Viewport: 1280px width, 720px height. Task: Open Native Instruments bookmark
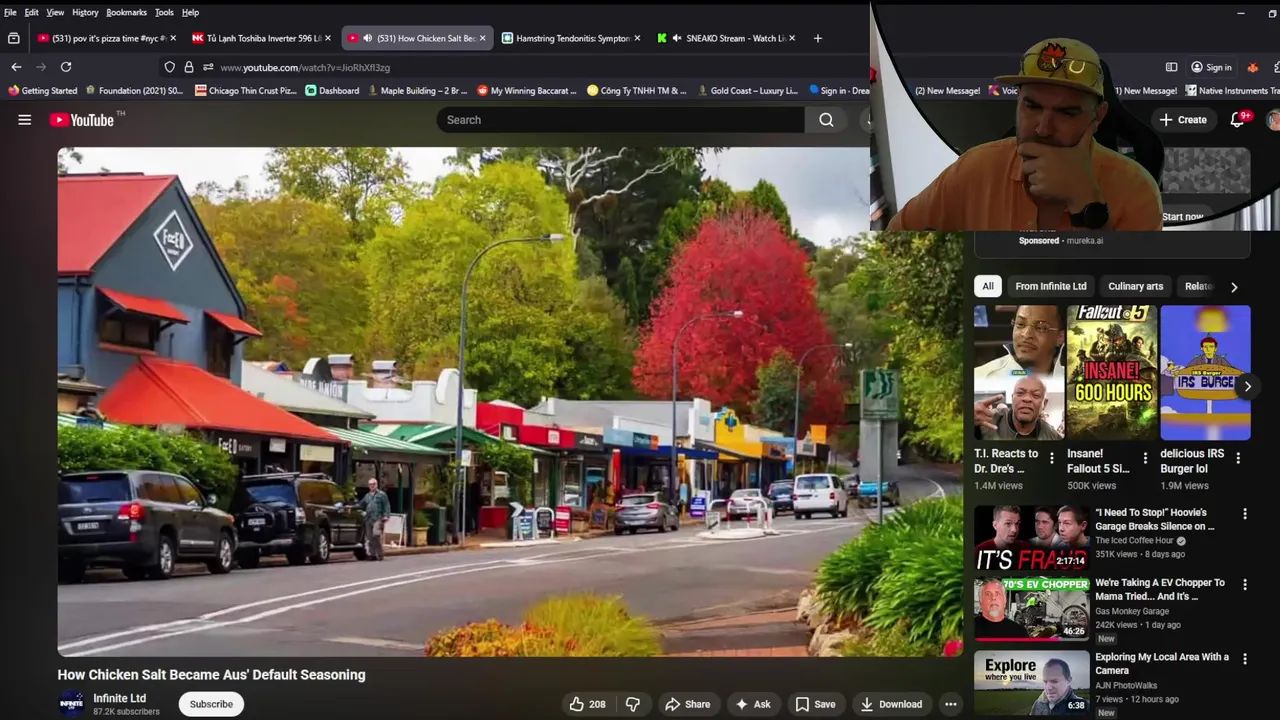click(x=1232, y=90)
